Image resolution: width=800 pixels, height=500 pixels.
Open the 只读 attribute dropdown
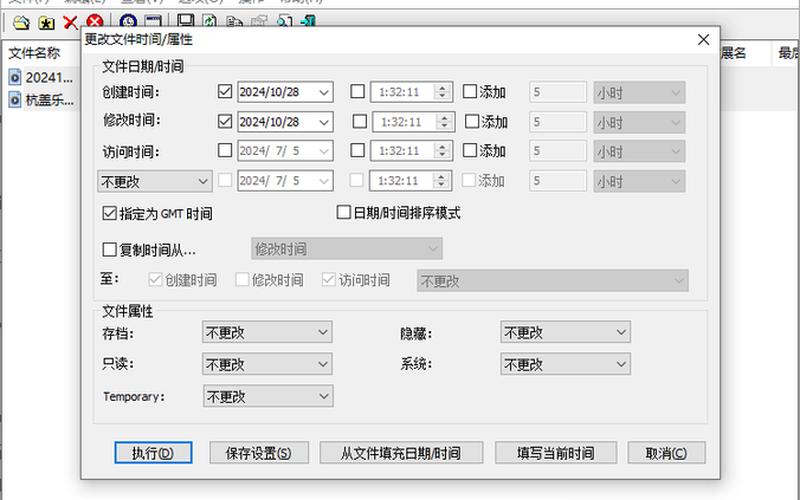[x=267, y=364]
